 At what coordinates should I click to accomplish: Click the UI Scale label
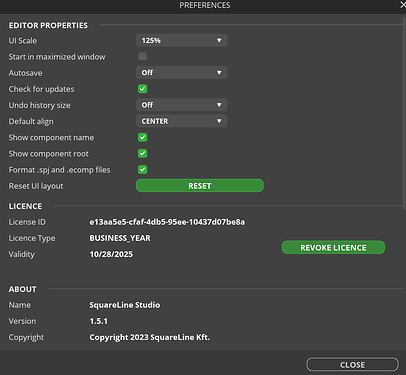23,41
